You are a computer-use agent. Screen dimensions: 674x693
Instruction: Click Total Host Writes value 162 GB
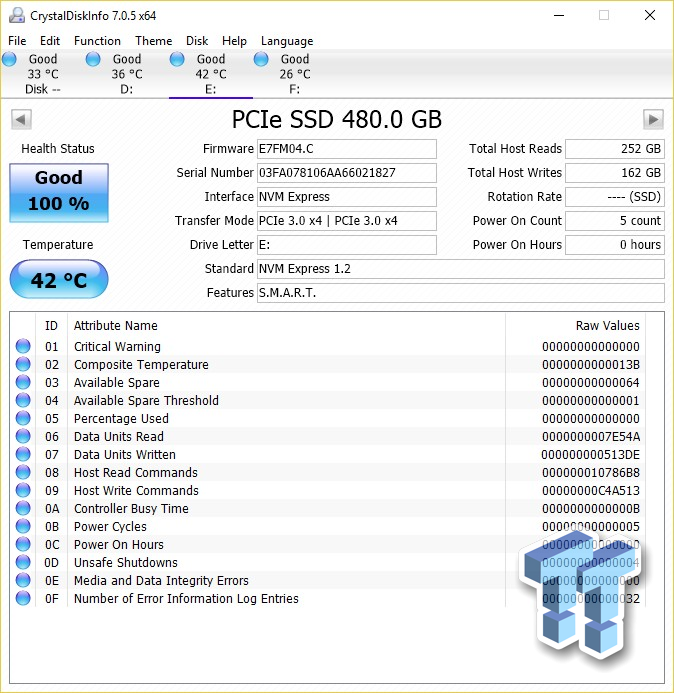click(x=615, y=173)
